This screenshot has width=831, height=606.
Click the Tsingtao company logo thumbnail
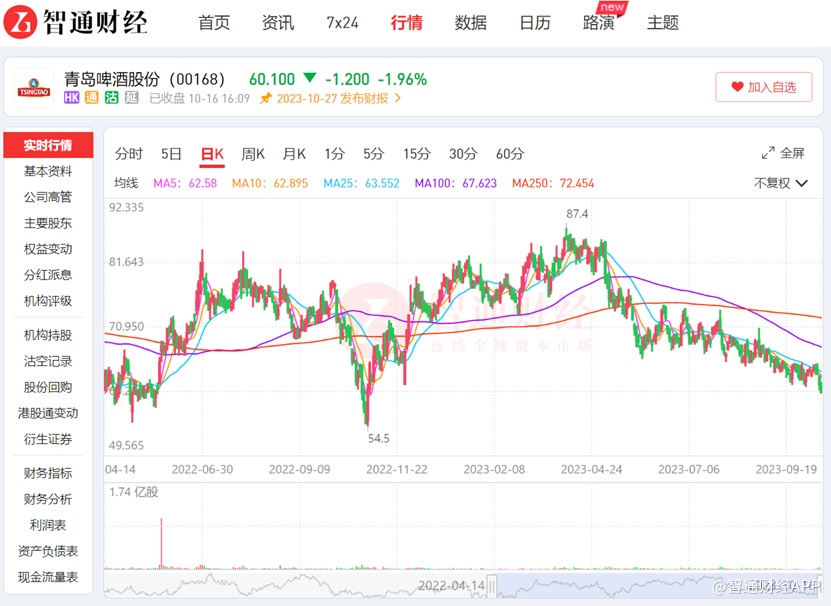pos(34,89)
